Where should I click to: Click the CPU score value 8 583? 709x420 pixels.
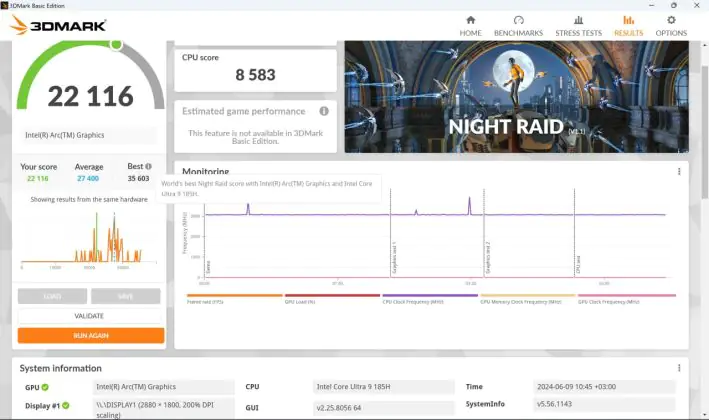255,75
